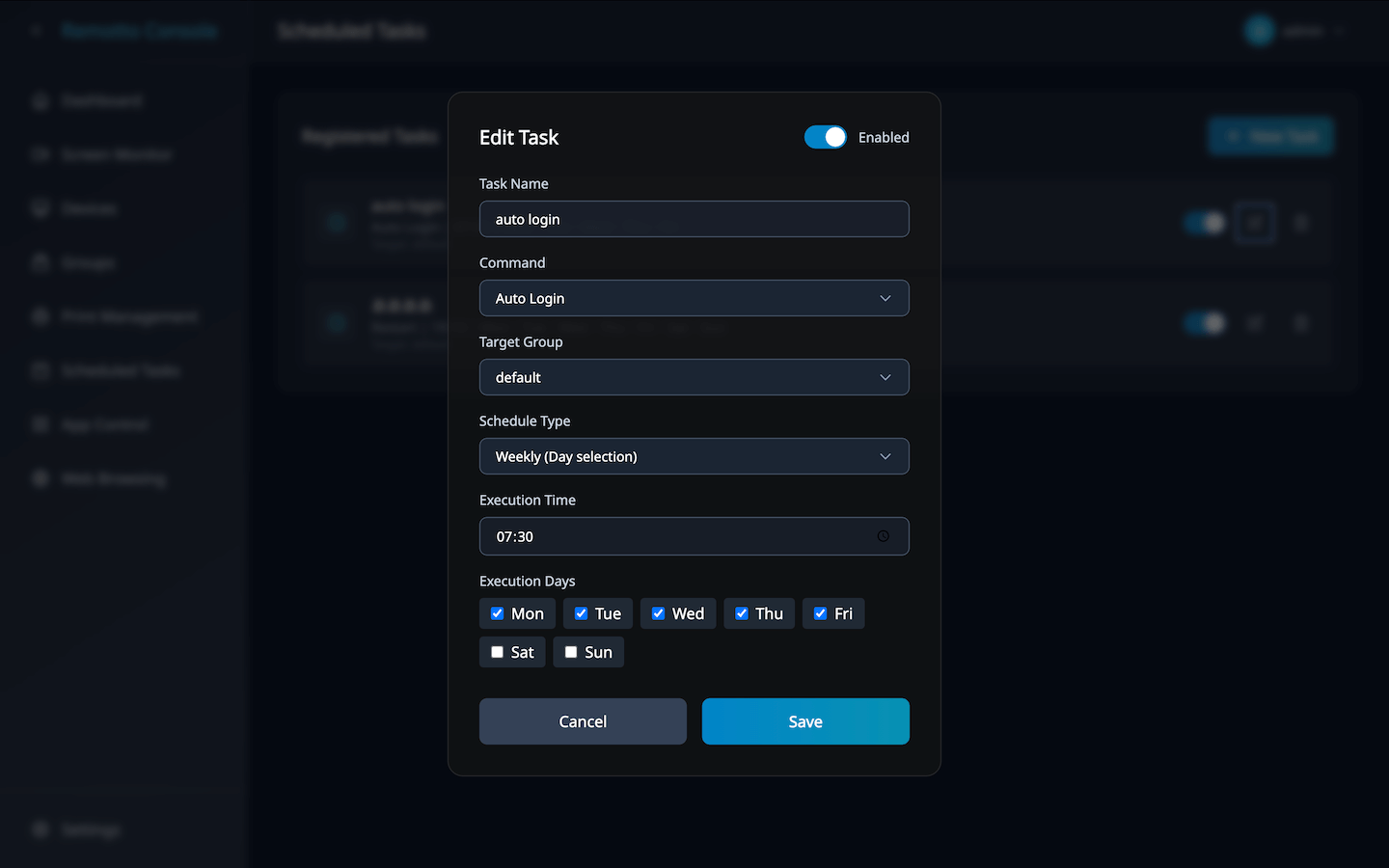Screen dimensions: 1389x868
Task: Uncheck the Mon execution day
Action: click(498, 613)
